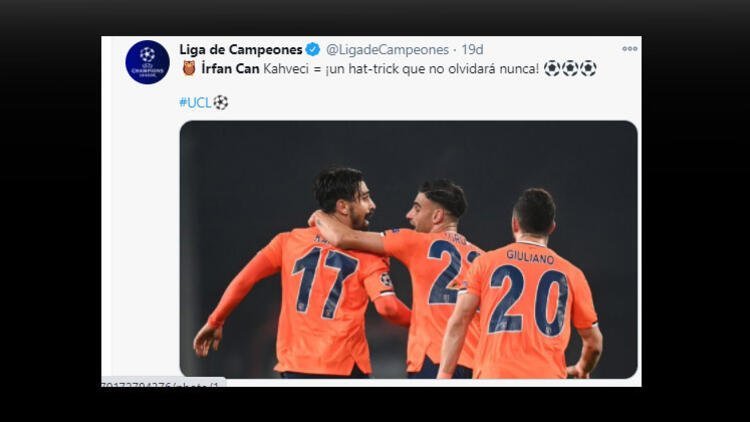Click the middle soccer ball emoji of three
This screenshot has height=422, width=750.
570,68
